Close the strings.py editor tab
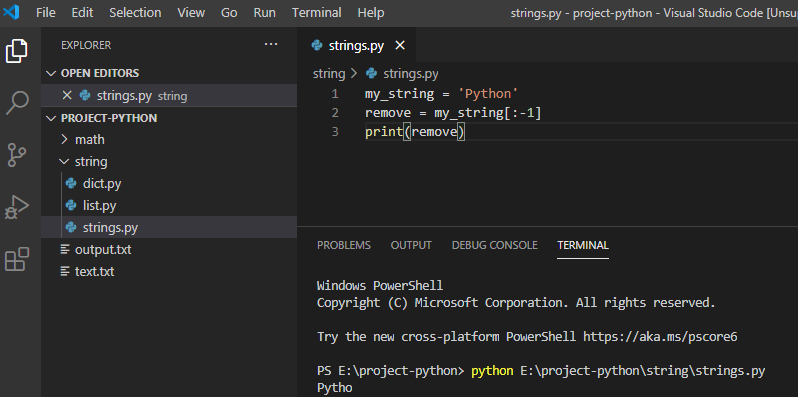 coord(400,45)
